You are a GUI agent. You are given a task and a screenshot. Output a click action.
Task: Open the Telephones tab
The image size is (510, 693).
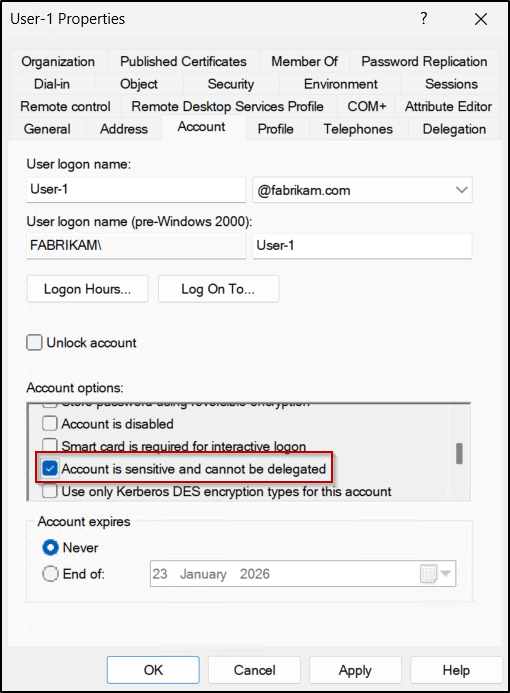[x=358, y=129]
